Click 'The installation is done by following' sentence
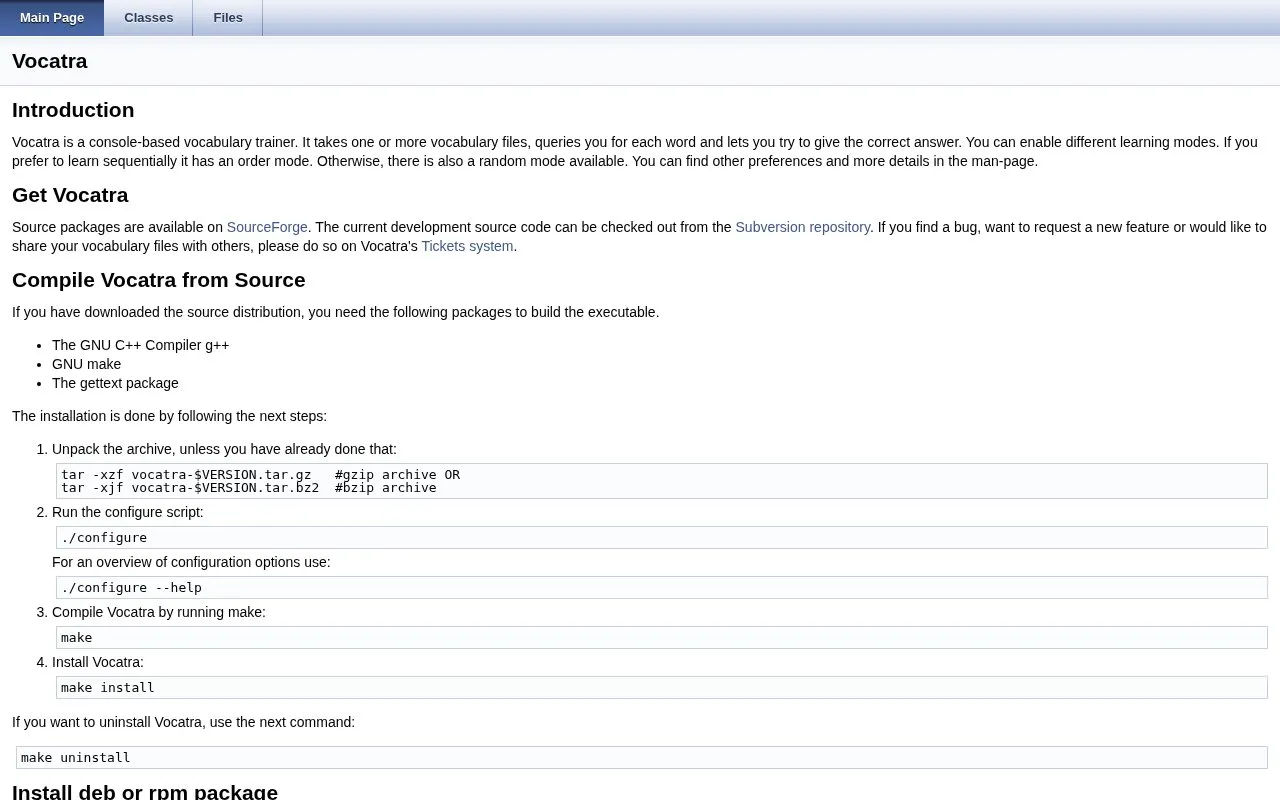Viewport: 1280px width, 800px height. coord(169,416)
